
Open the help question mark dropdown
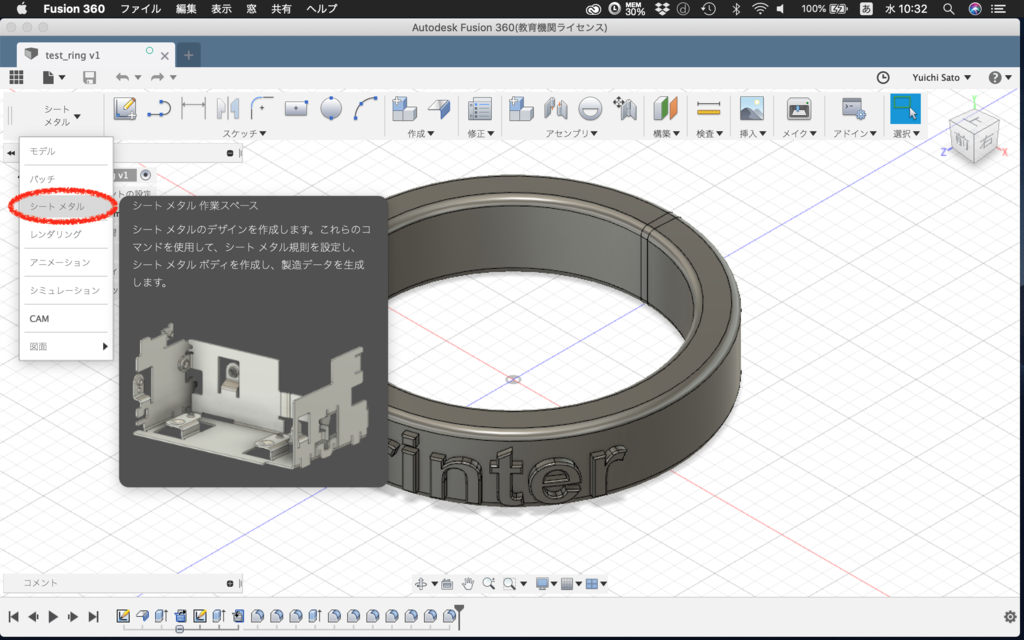[1000, 77]
